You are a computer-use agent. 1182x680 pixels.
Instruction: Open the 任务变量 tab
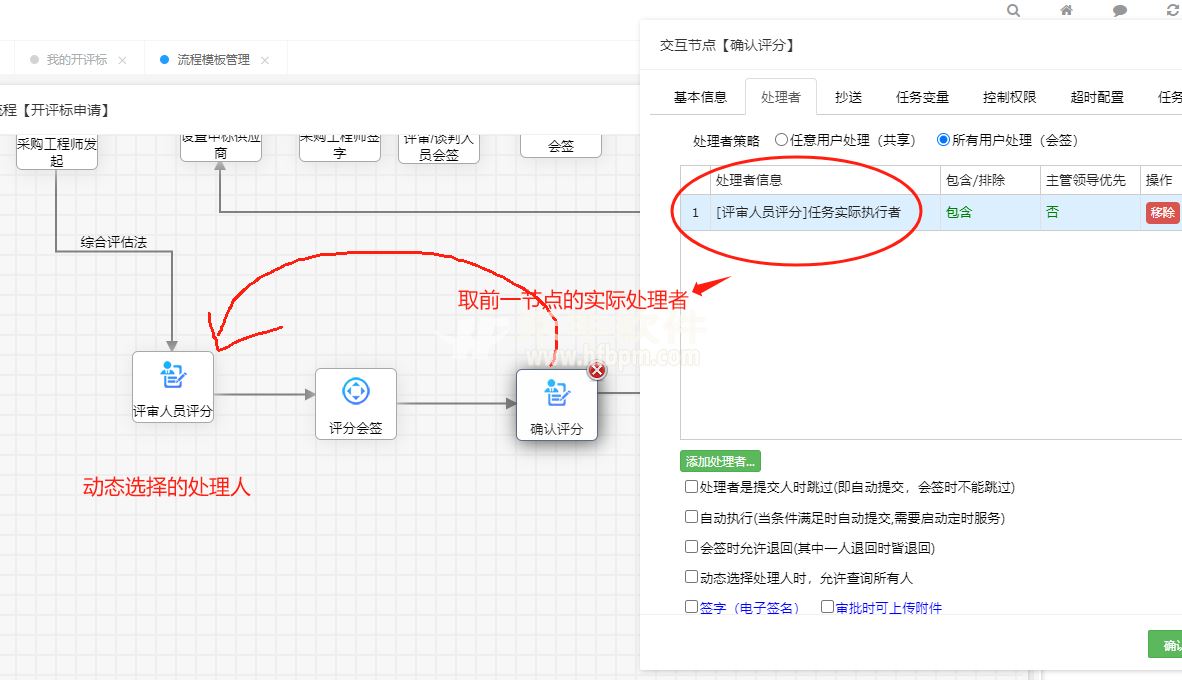pos(922,97)
